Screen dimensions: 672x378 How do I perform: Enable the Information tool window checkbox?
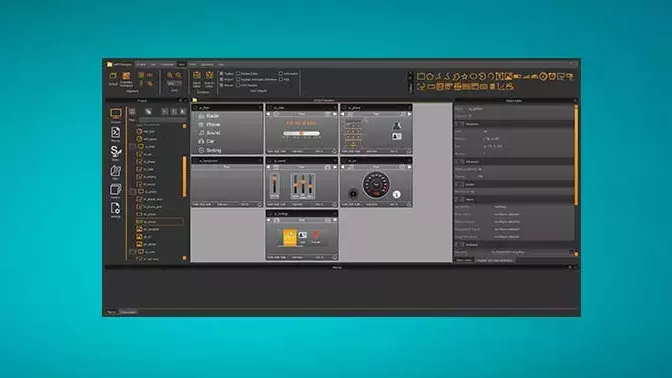click(281, 74)
